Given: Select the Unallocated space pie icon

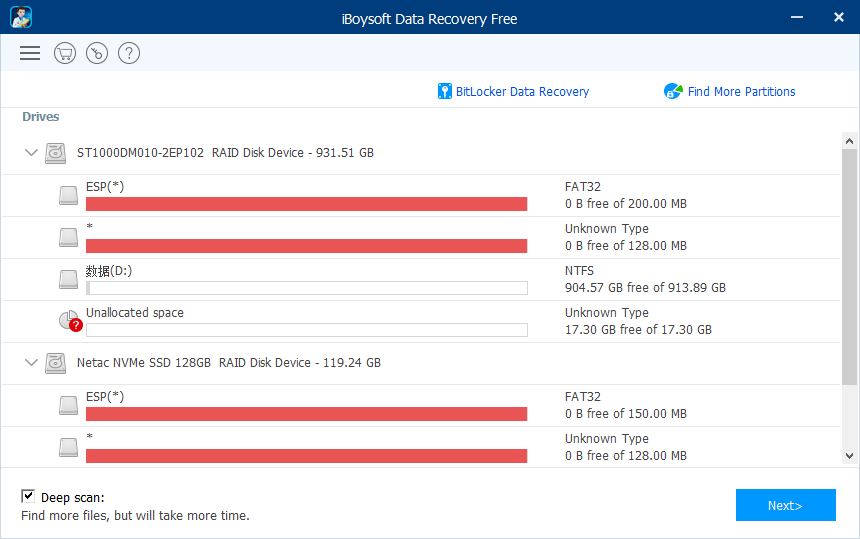Looking at the screenshot, I should click(69, 321).
